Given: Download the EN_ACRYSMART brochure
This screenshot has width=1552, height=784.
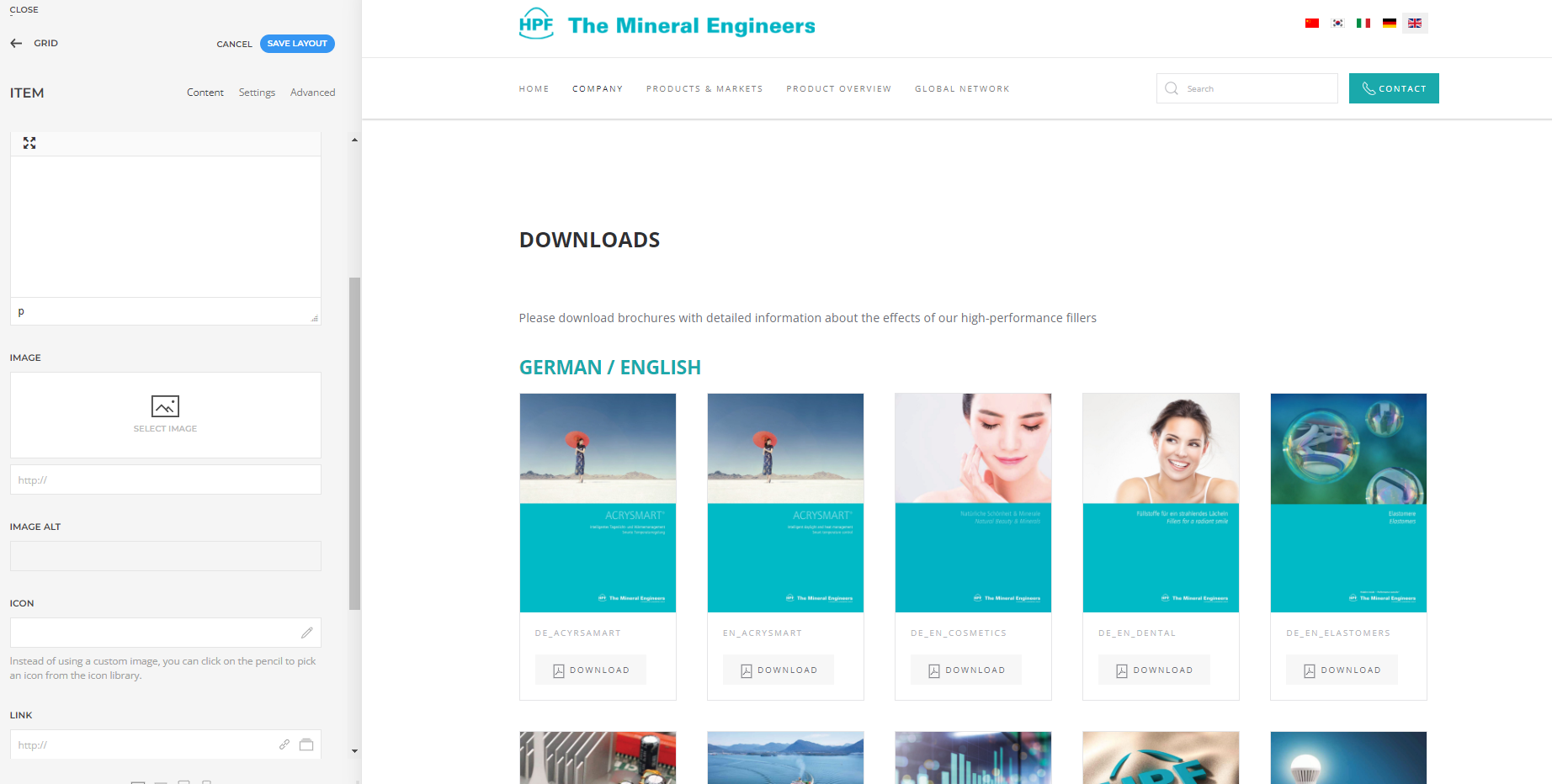Looking at the screenshot, I should (x=779, y=670).
